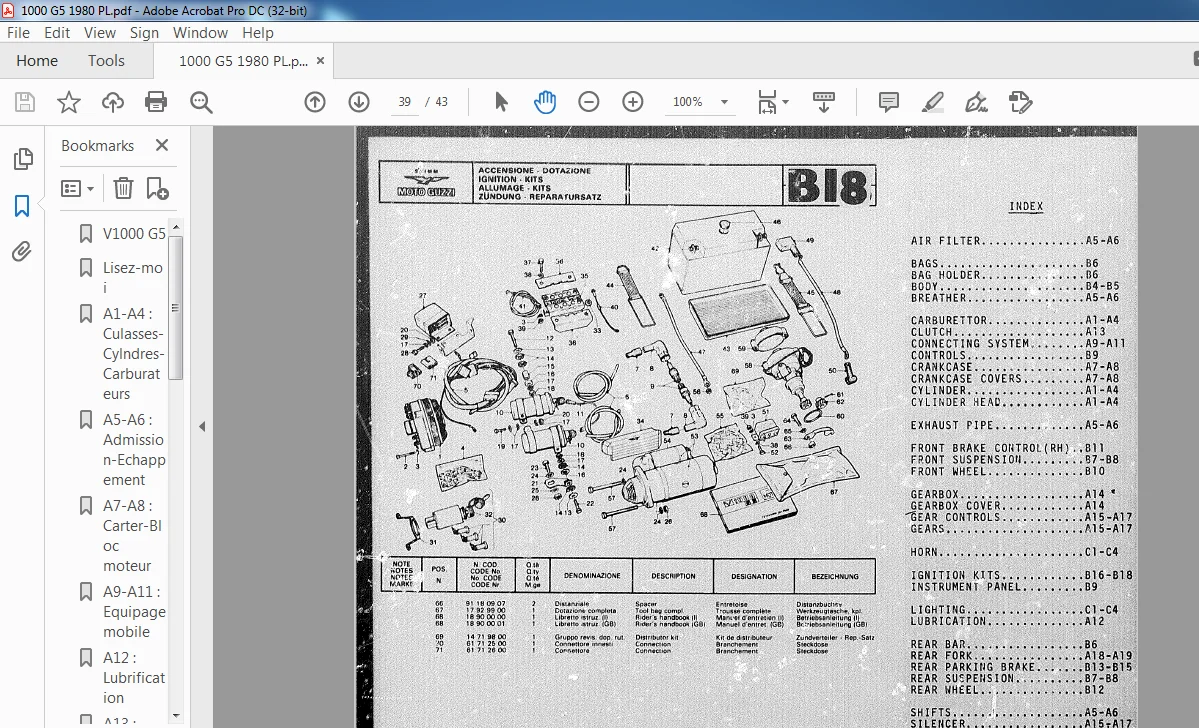Open the Window menu
The image size is (1199, 728).
click(x=200, y=33)
